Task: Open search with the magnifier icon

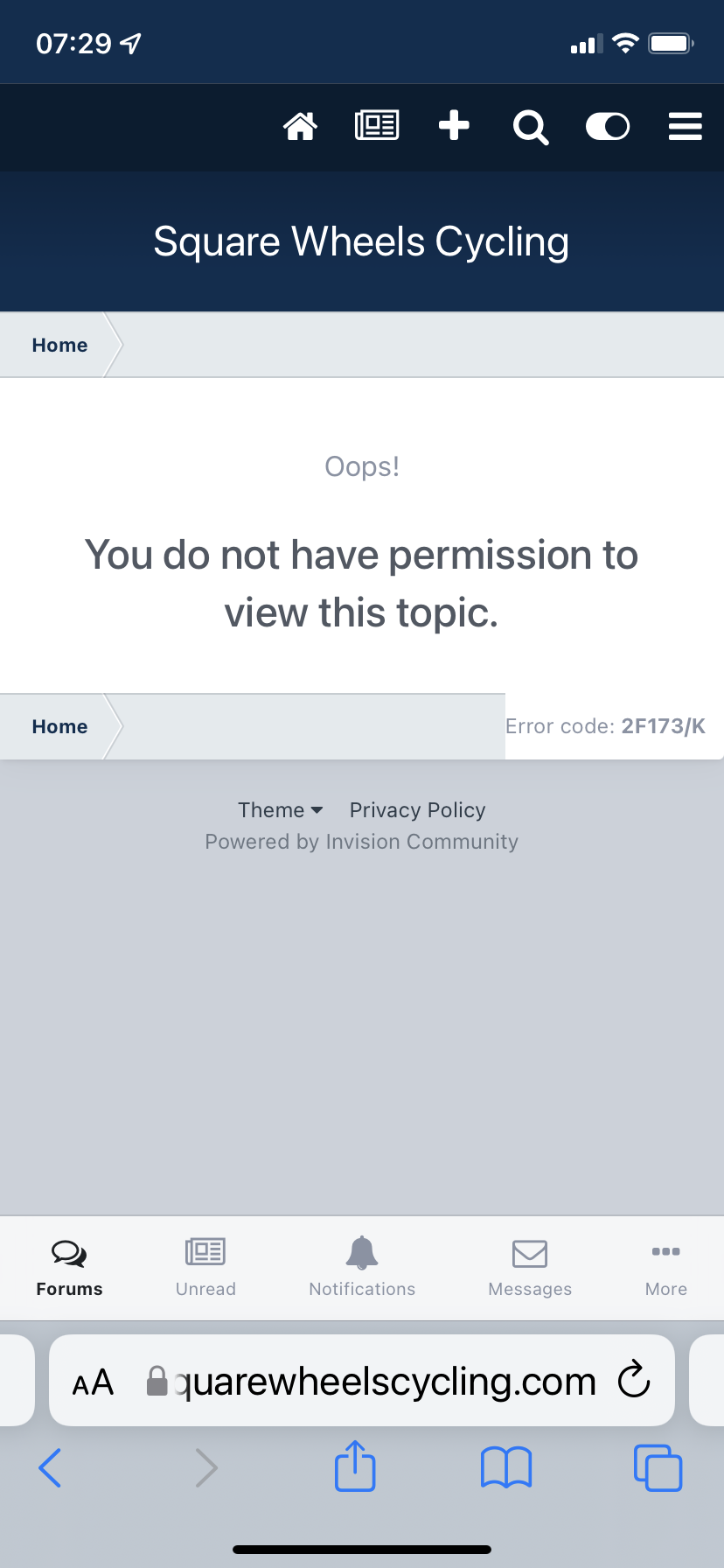Action: point(531,128)
